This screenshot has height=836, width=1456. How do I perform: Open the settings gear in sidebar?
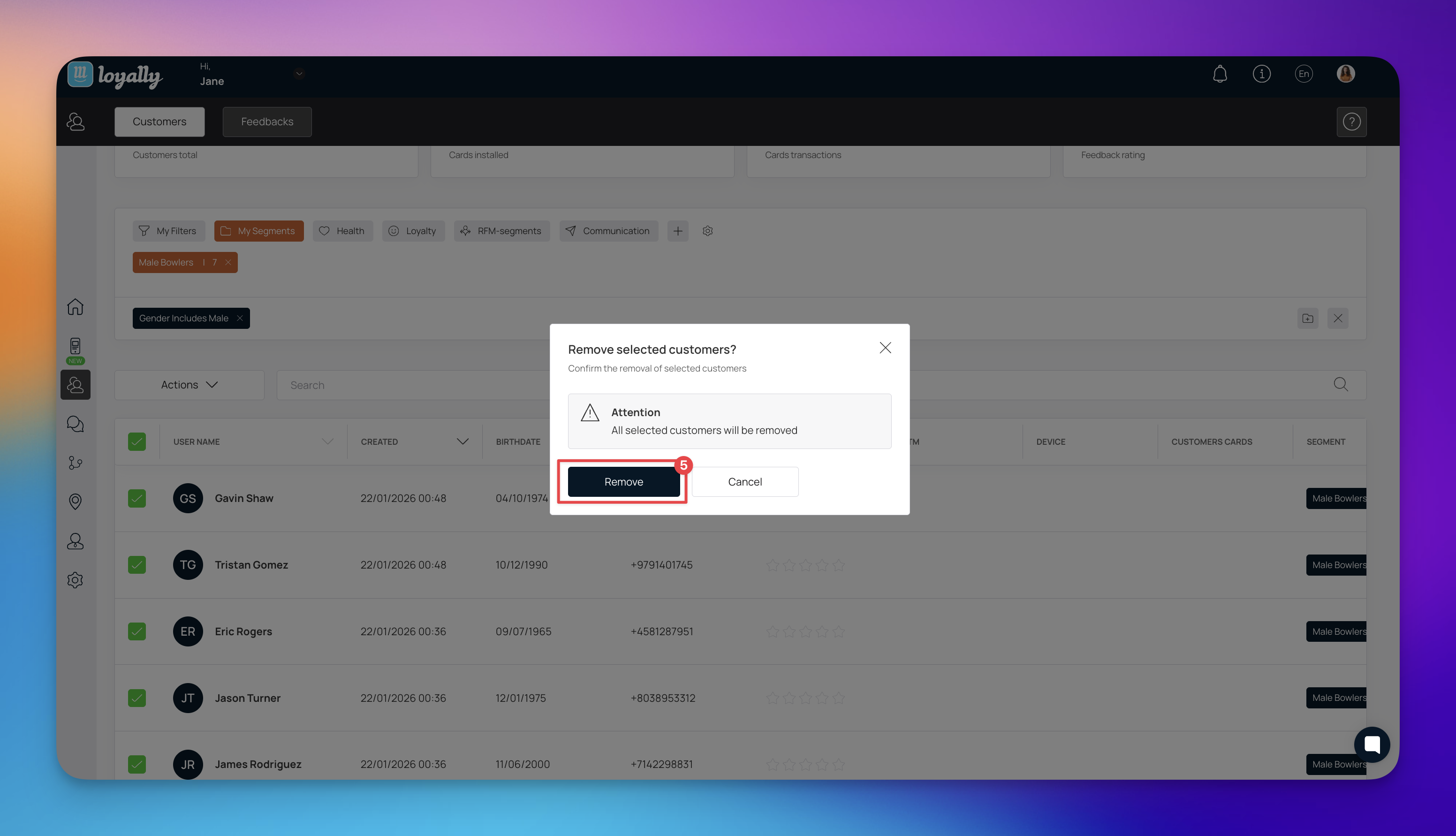point(75,580)
